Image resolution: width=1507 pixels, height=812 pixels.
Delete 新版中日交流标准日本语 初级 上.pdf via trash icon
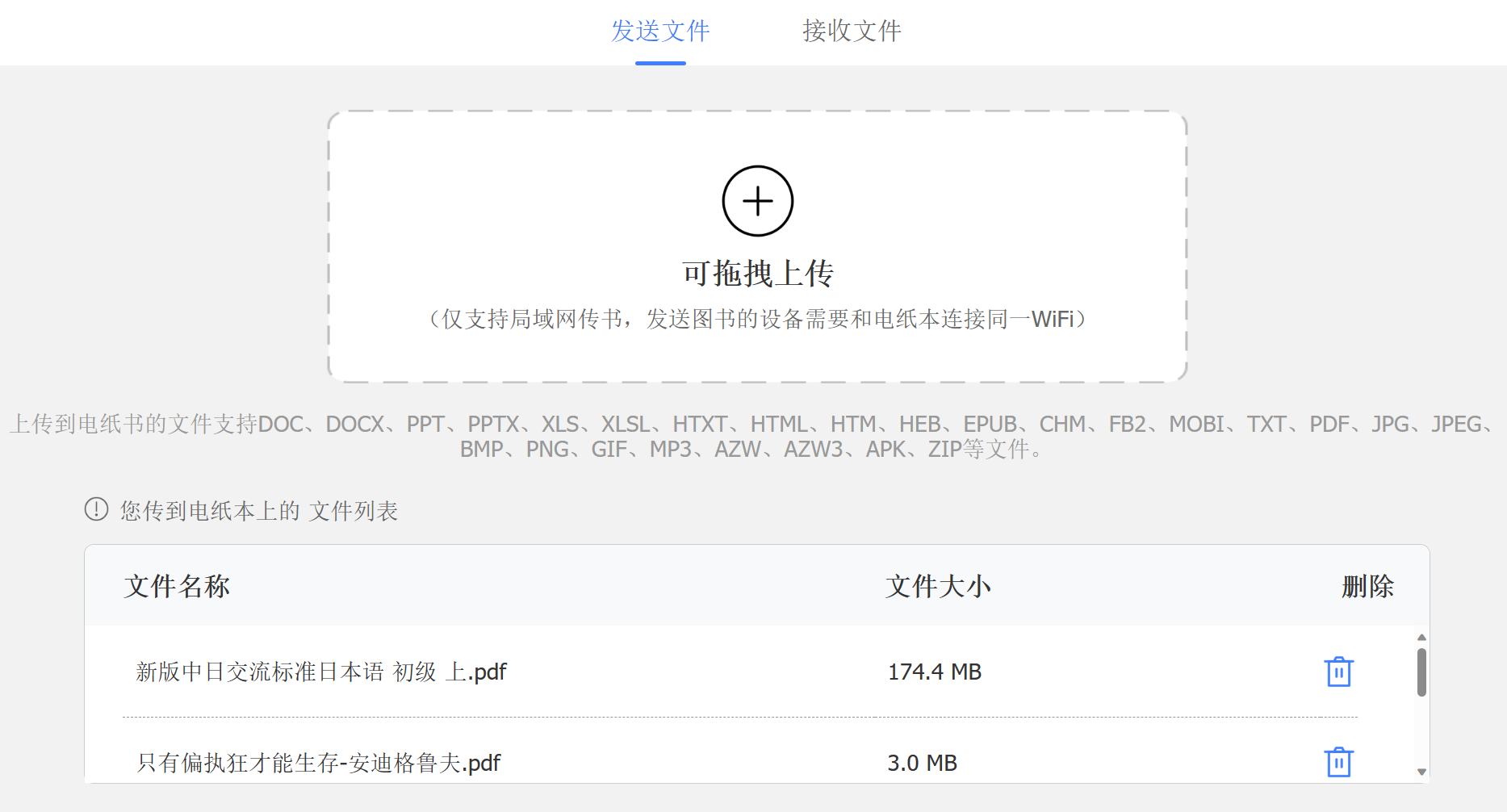(x=1337, y=671)
